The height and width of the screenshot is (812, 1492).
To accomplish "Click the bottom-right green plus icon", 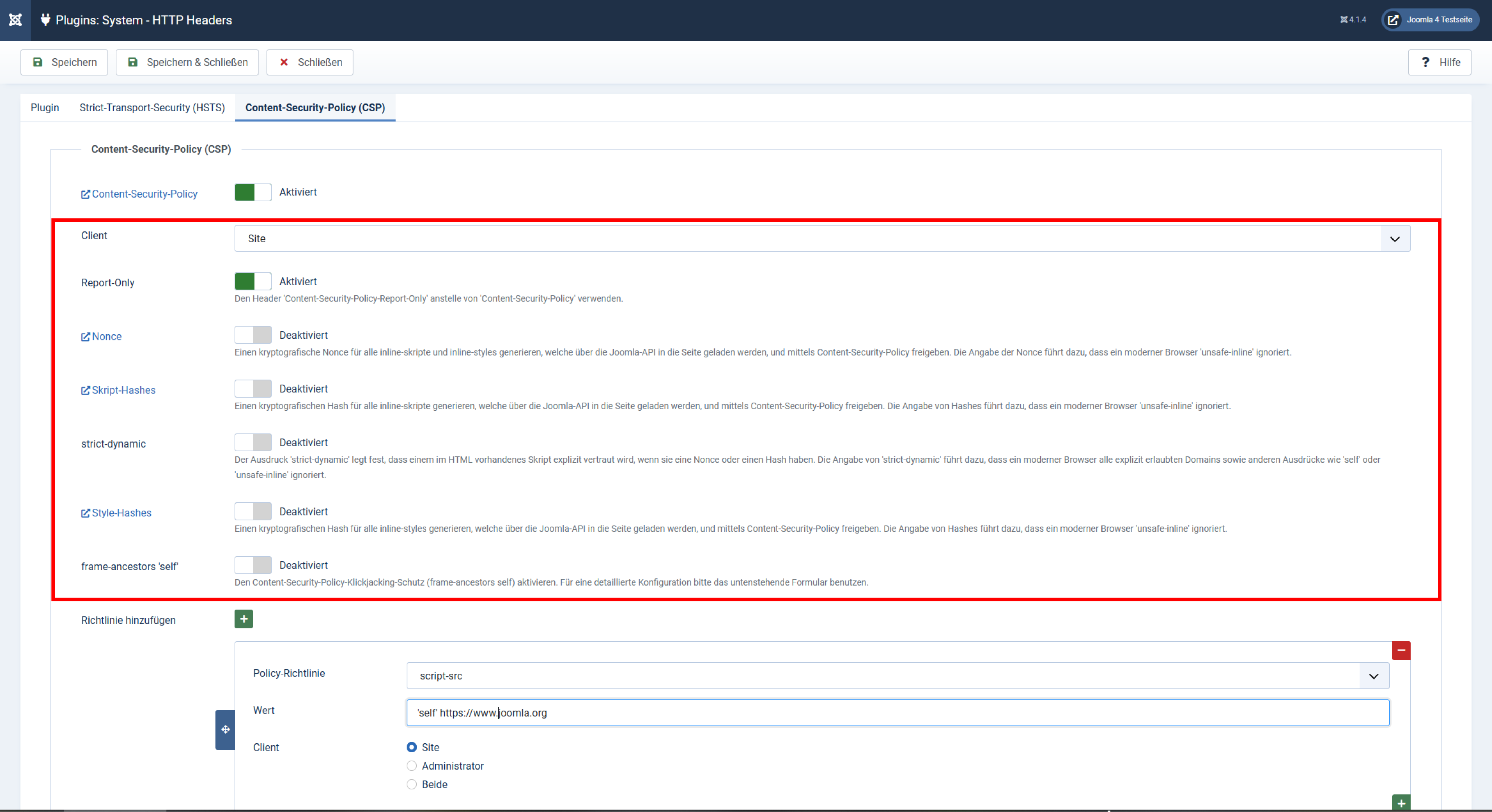I will [x=1400, y=803].
